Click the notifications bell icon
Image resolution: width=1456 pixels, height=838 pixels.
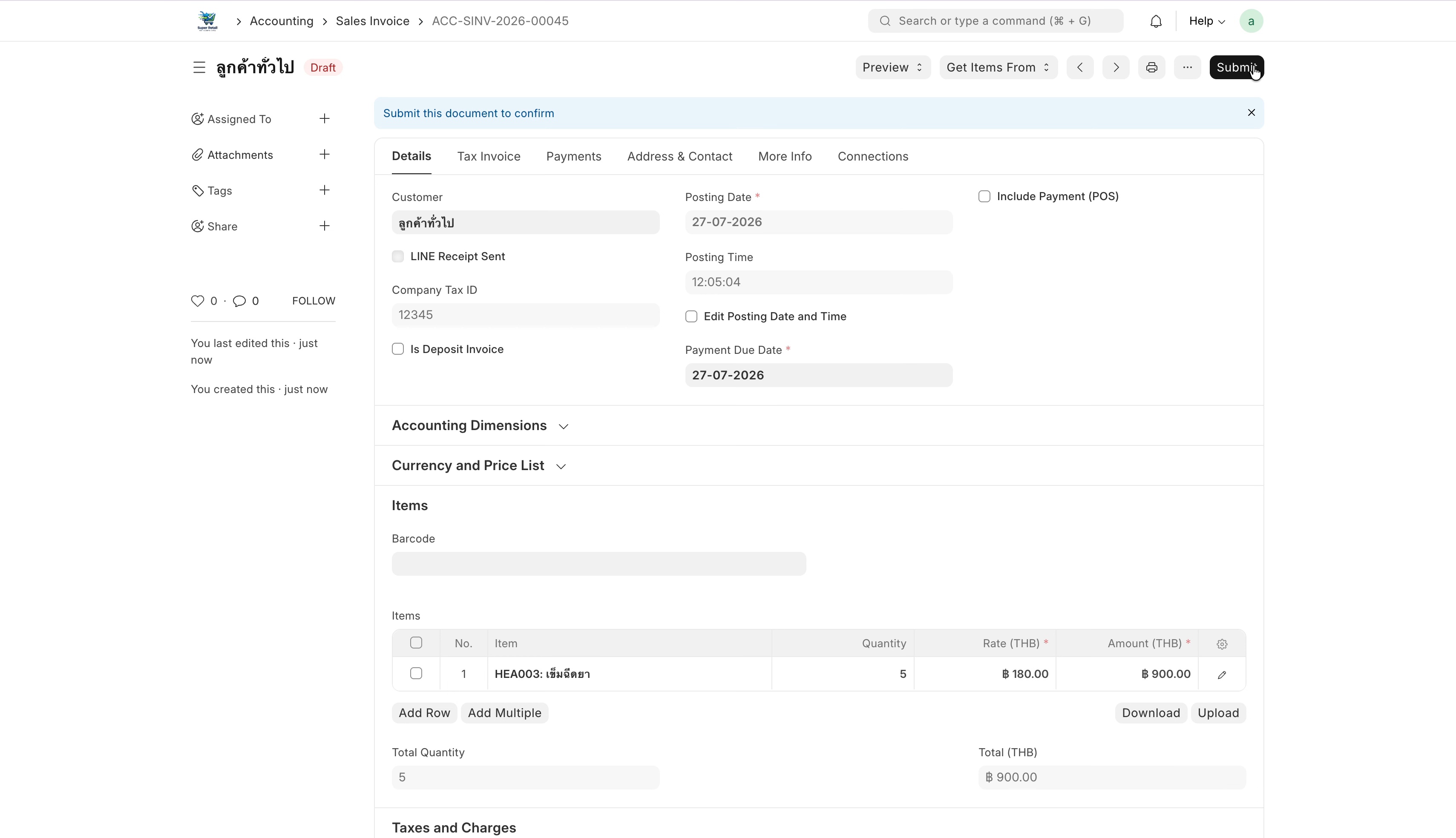coord(1156,21)
